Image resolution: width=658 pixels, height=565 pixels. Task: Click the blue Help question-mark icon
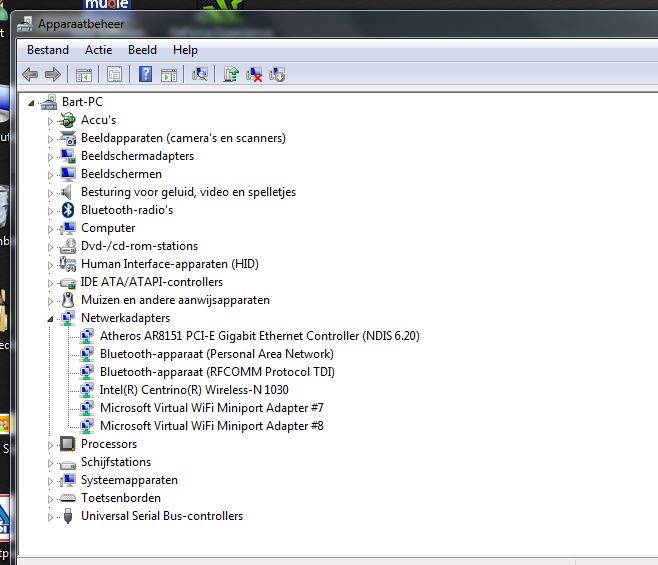pyautogui.click(x=145, y=74)
